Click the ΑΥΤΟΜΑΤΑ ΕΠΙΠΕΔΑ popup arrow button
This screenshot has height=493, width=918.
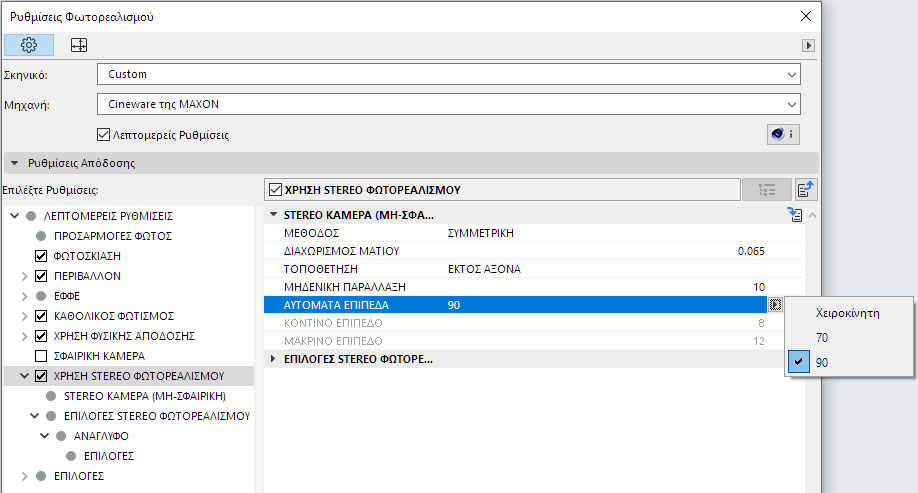tap(775, 304)
